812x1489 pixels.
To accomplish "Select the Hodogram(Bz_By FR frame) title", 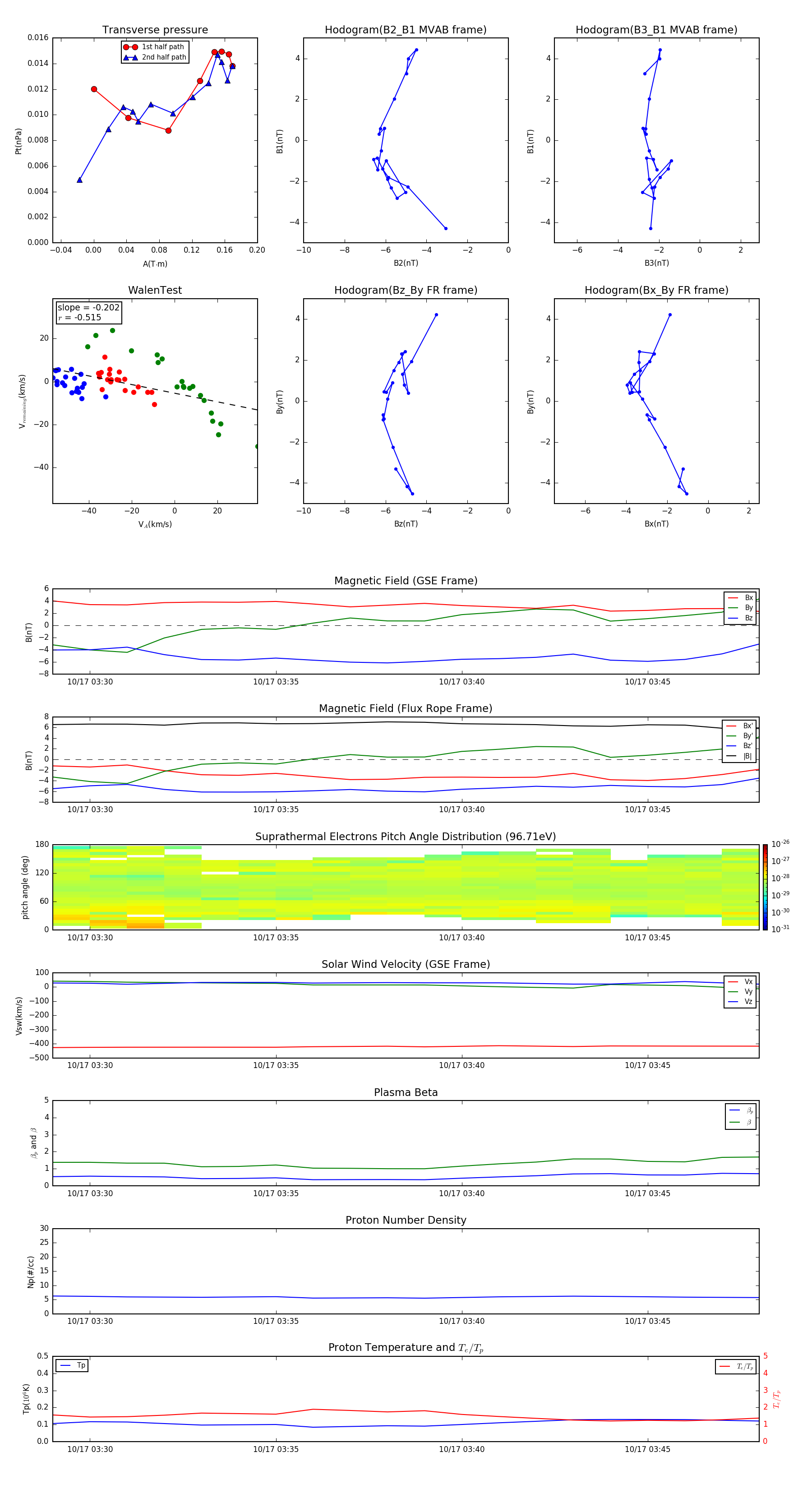I will (x=406, y=290).
